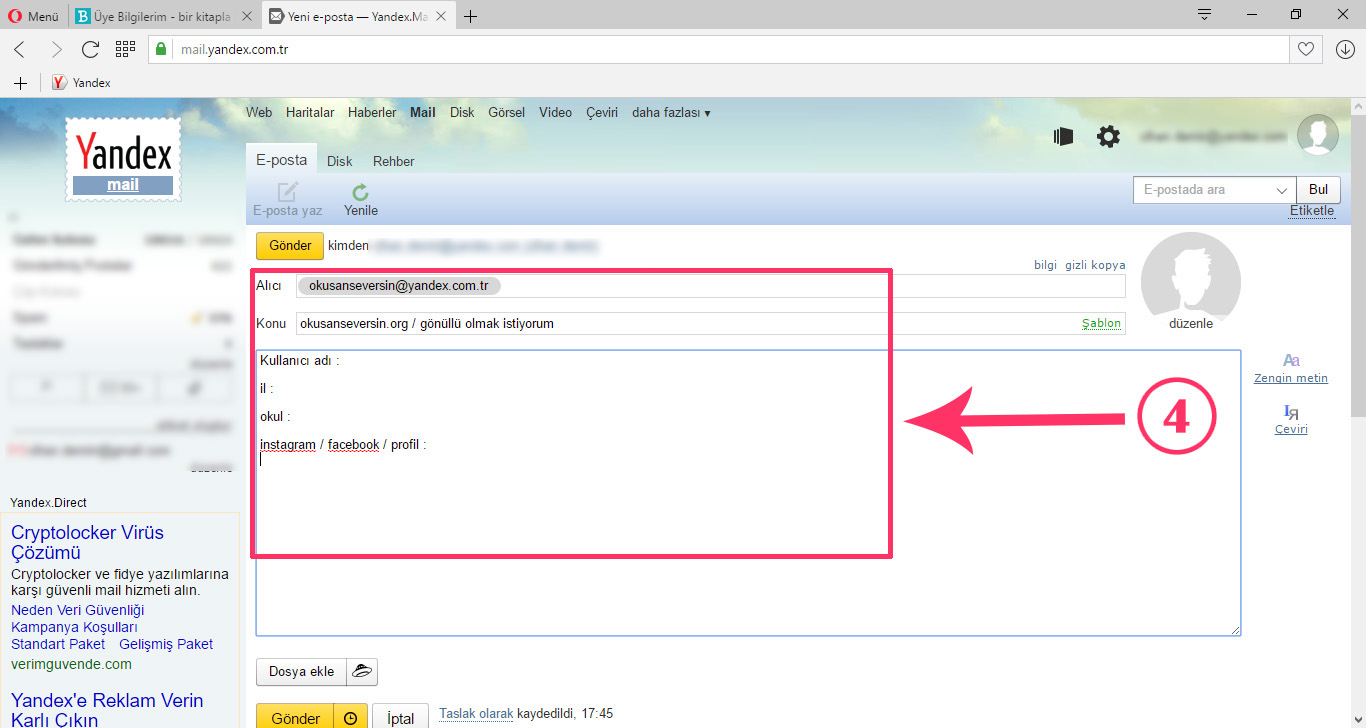The height and width of the screenshot is (728, 1366).
Task: Attach file from Yandex Disk icon
Action: pyautogui.click(x=362, y=672)
